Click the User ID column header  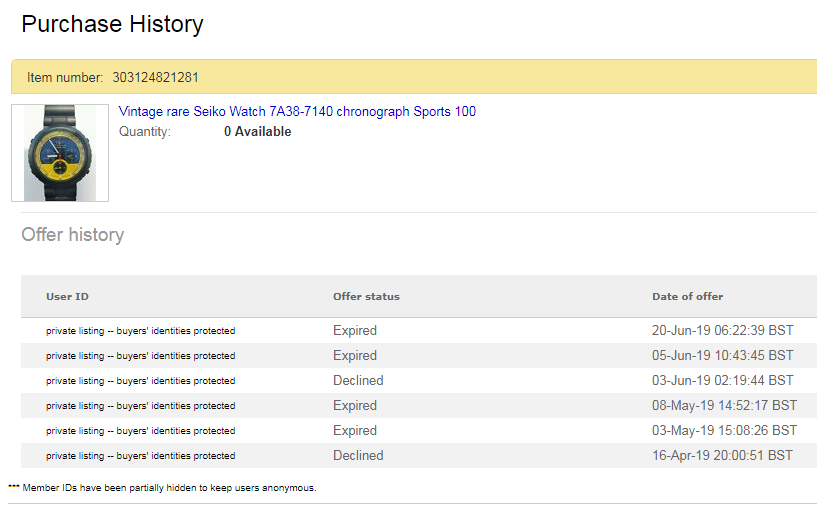(x=67, y=297)
